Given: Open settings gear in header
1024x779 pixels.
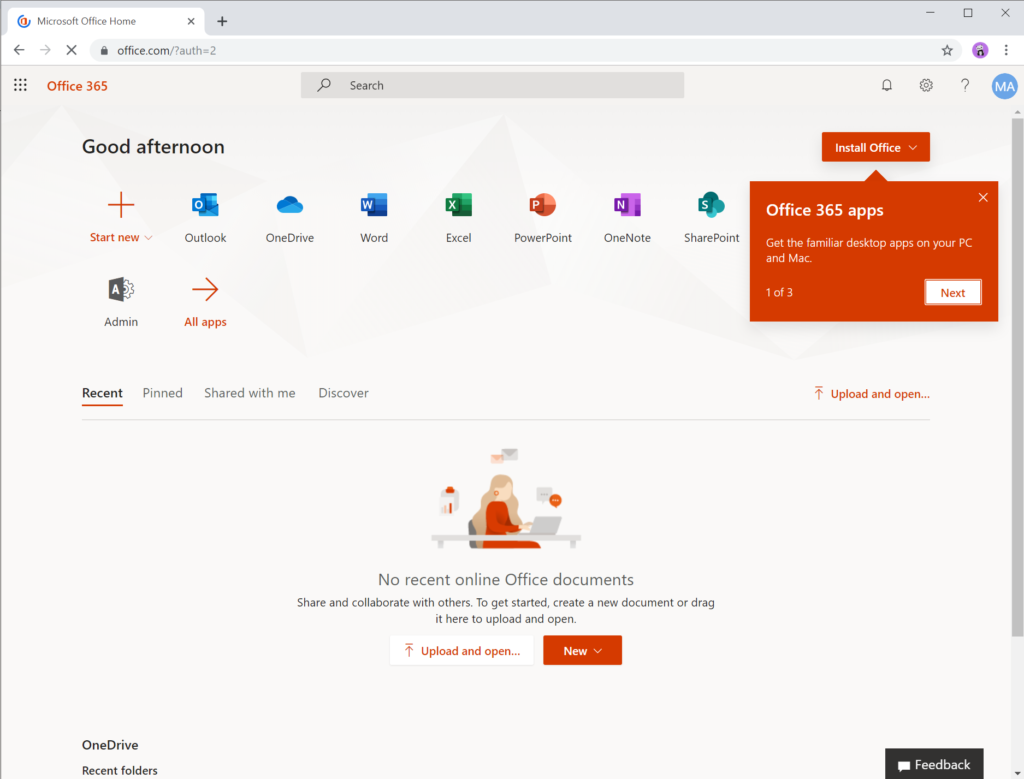Looking at the screenshot, I should [925, 85].
